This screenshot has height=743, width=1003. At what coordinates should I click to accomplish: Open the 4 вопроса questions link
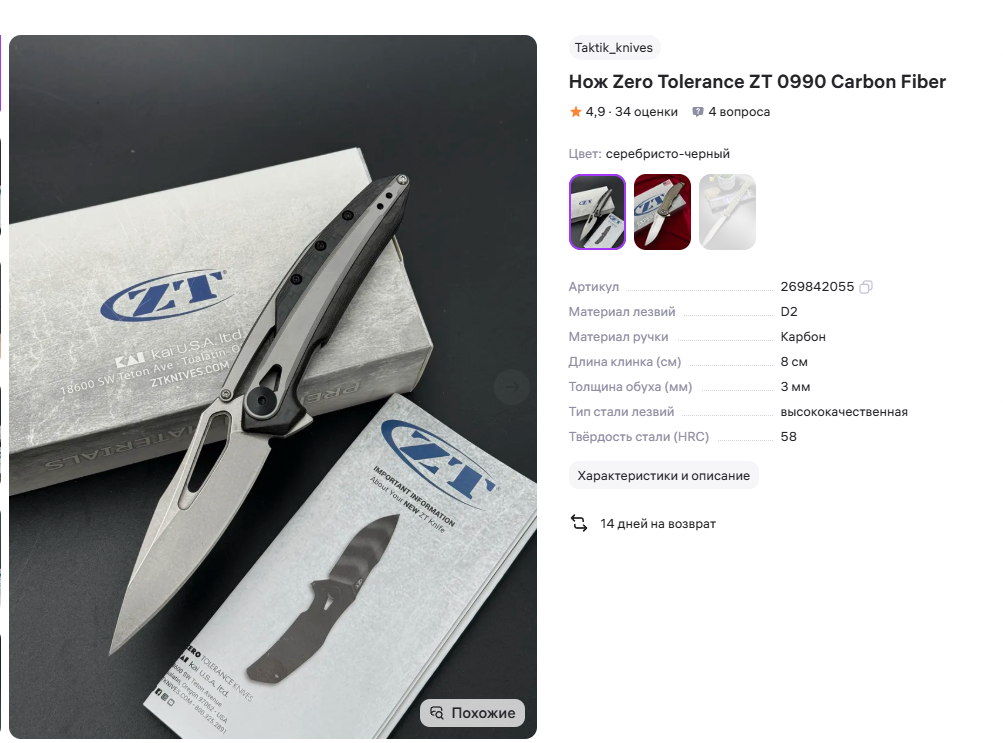point(739,112)
